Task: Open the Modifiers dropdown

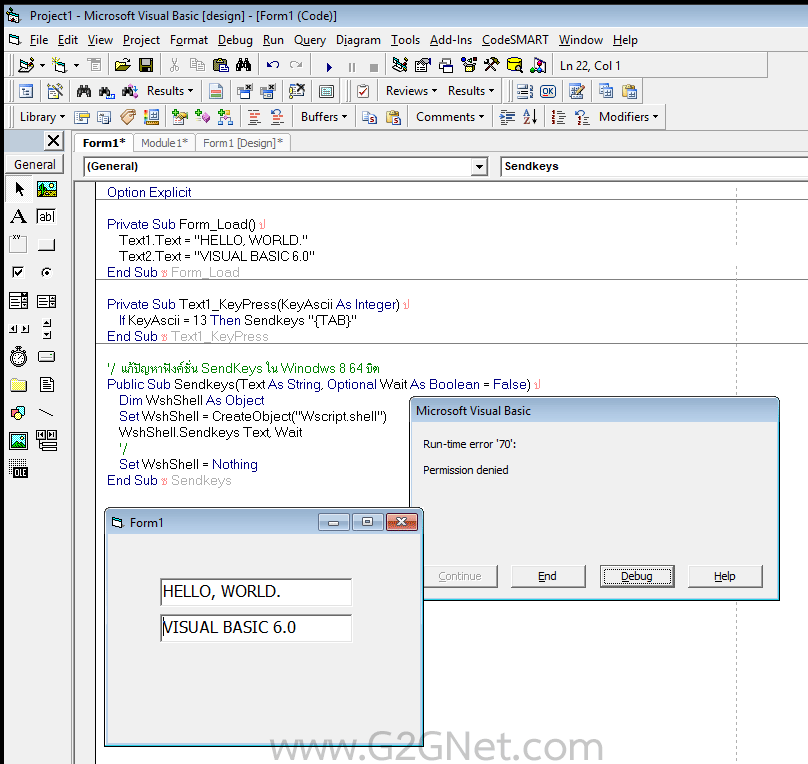Action: 628,117
